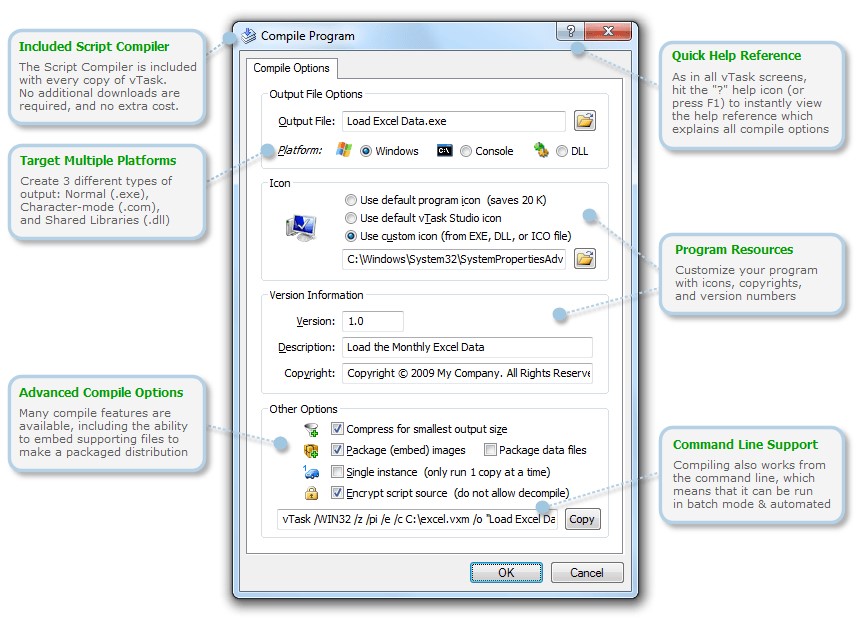Image resolution: width=865 pixels, height=631 pixels.
Task: Select DLL platform radio button
Action: pyautogui.click(x=562, y=151)
